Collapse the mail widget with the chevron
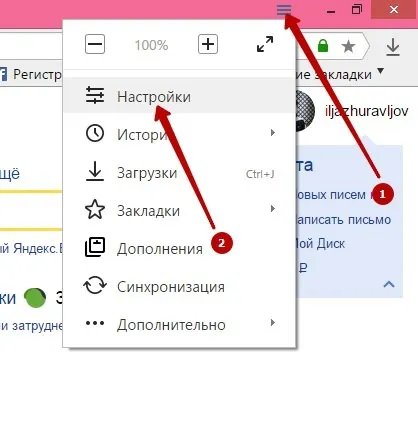This screenshot has width=418, height=438. [389, 284]
